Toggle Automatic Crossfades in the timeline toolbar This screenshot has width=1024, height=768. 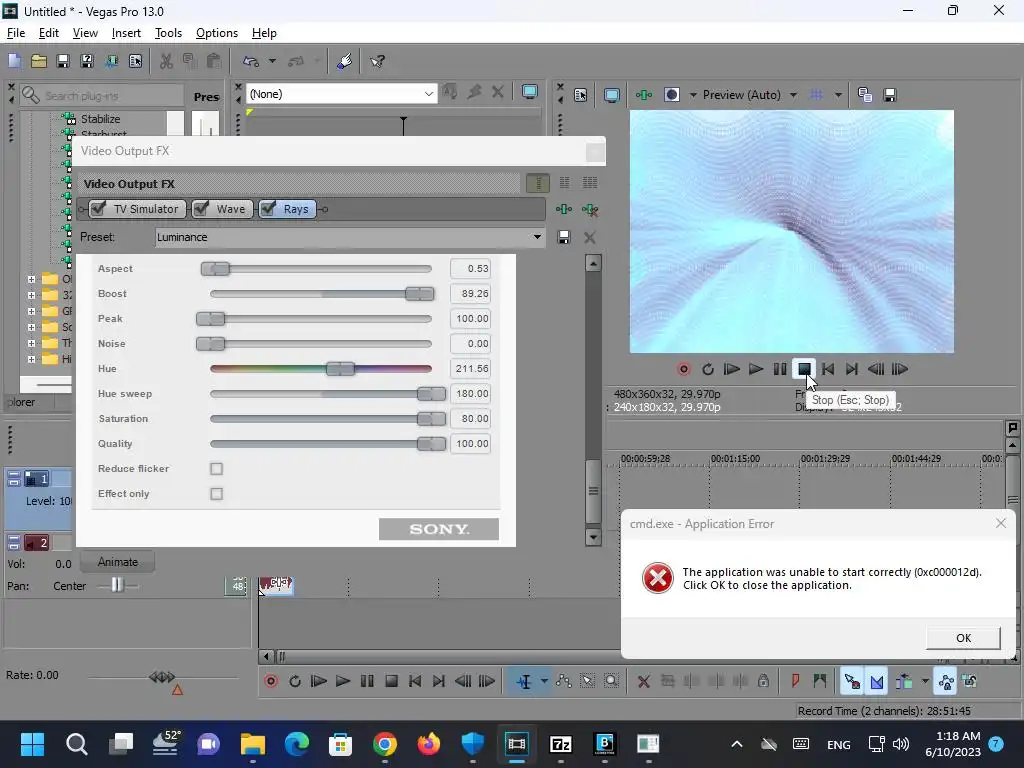(876, 682)
